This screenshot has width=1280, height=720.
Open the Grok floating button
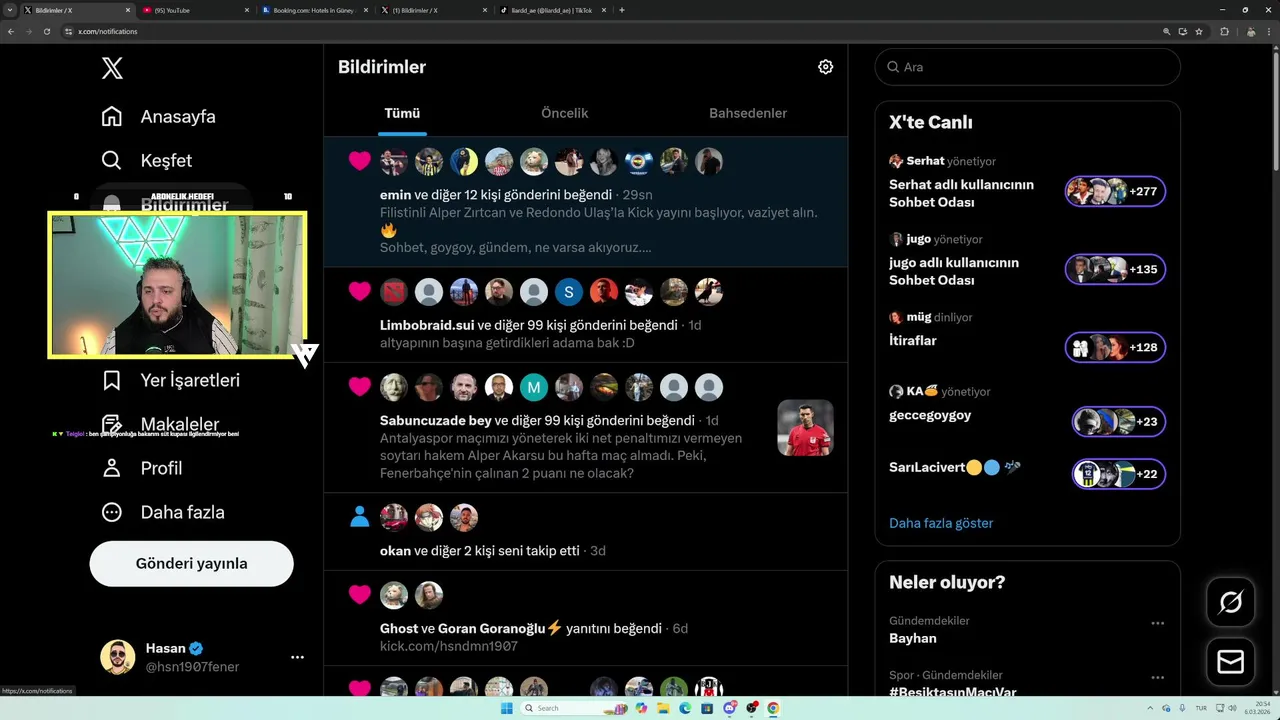[1231, 602]
